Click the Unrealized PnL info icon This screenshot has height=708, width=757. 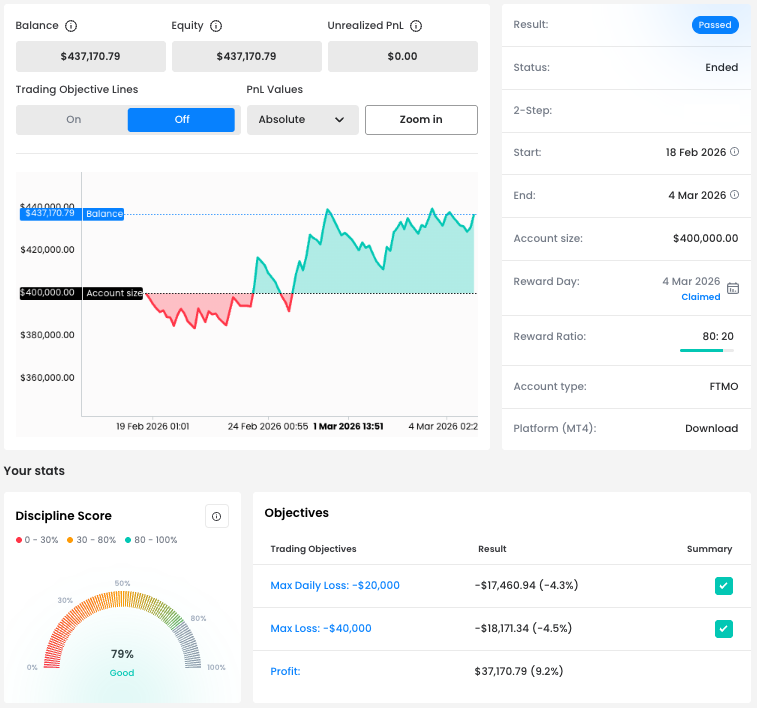pyautogui.click(x=416, y=26)
